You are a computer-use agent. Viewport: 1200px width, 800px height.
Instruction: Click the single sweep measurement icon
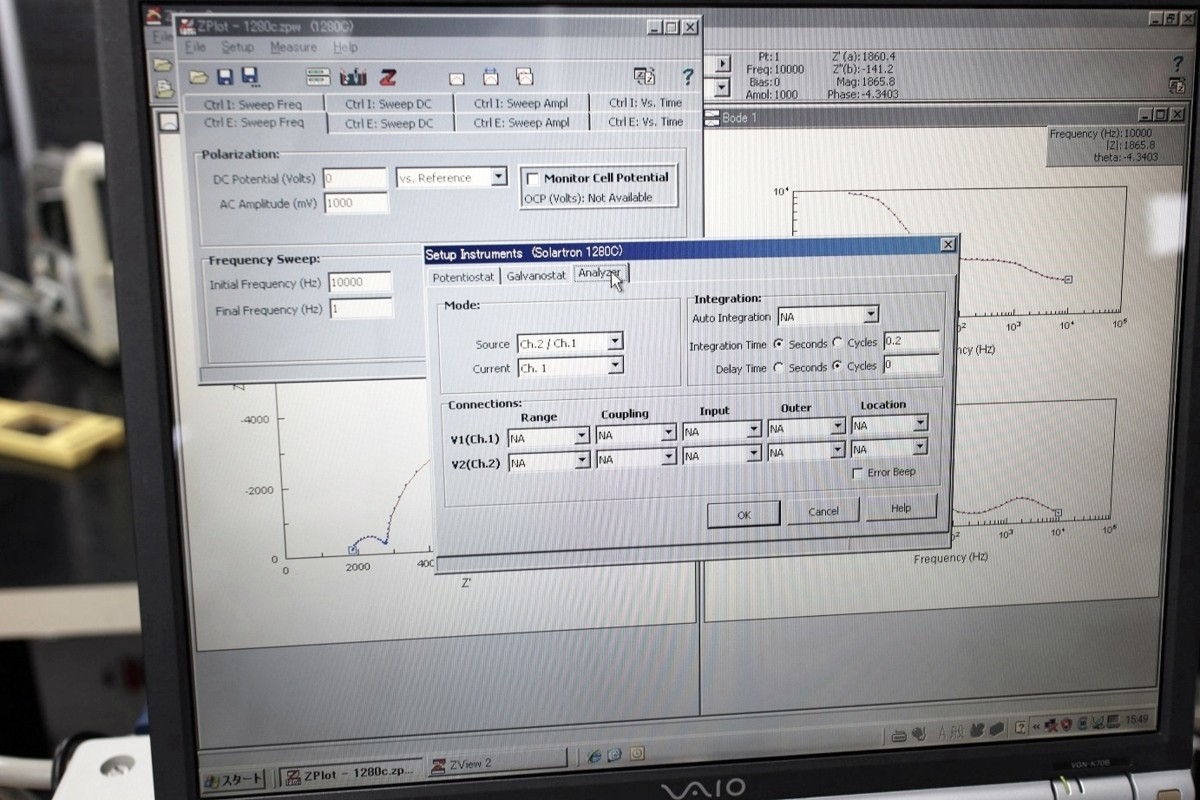(457, 77)
